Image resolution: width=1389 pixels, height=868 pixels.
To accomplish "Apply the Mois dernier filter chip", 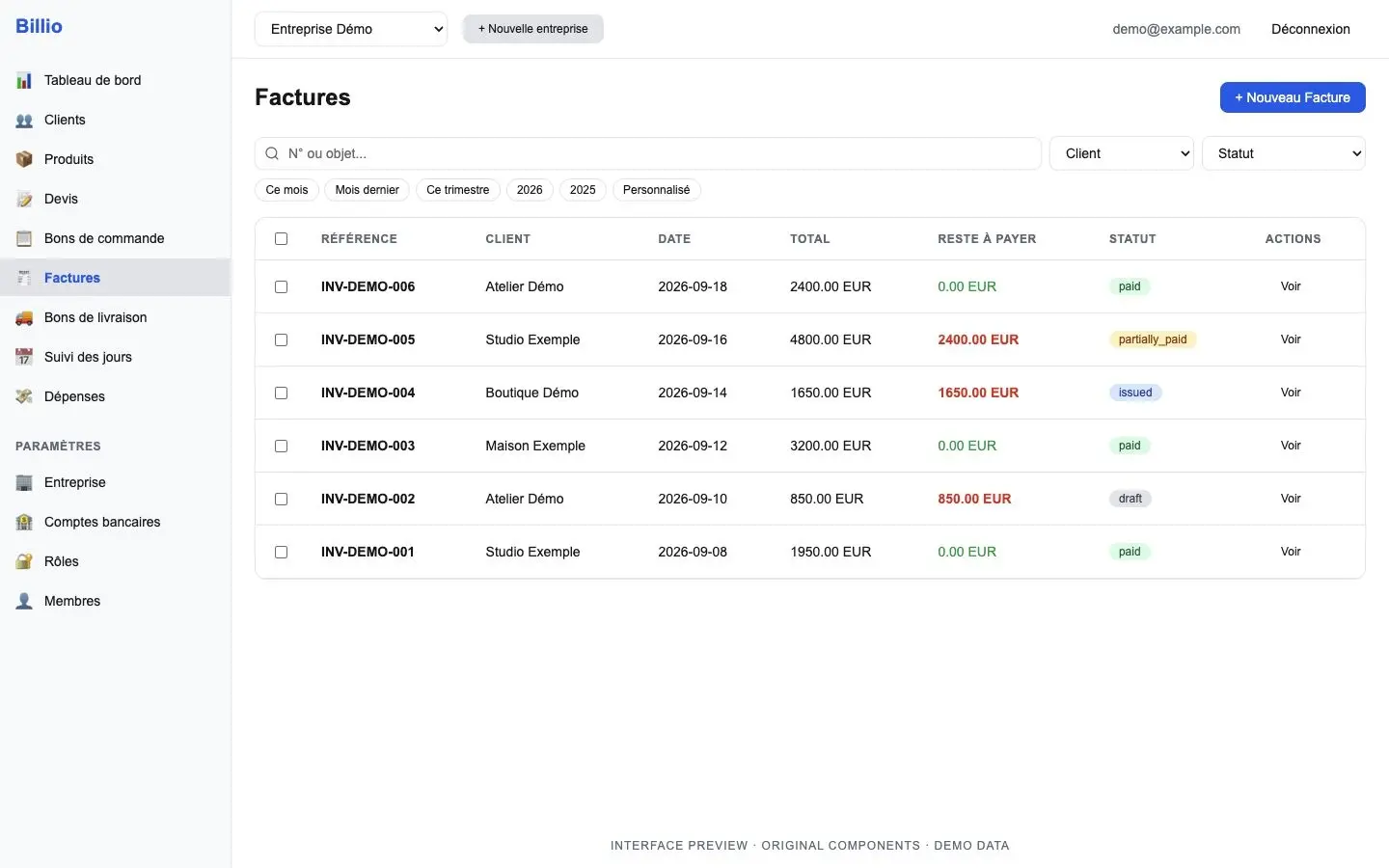I will click(x=367, y=190).
